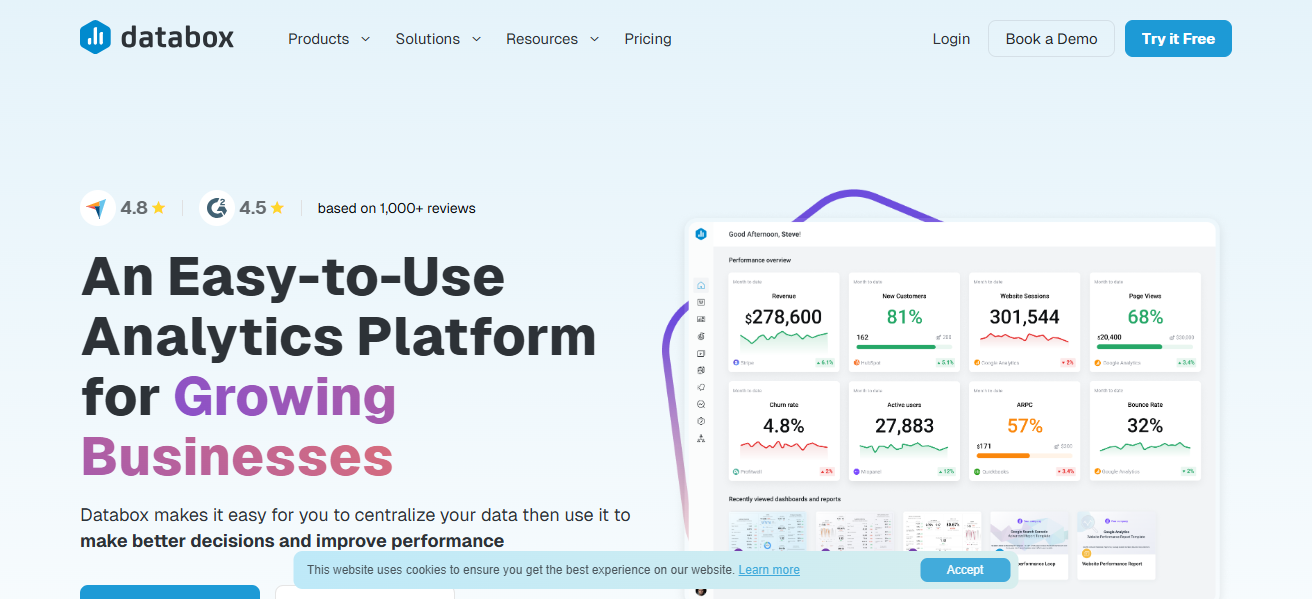The height and width of the screenshot is (599, 1312).
Task: Select the Home icon in the dashboard sidebar
Action: (701, 285)
